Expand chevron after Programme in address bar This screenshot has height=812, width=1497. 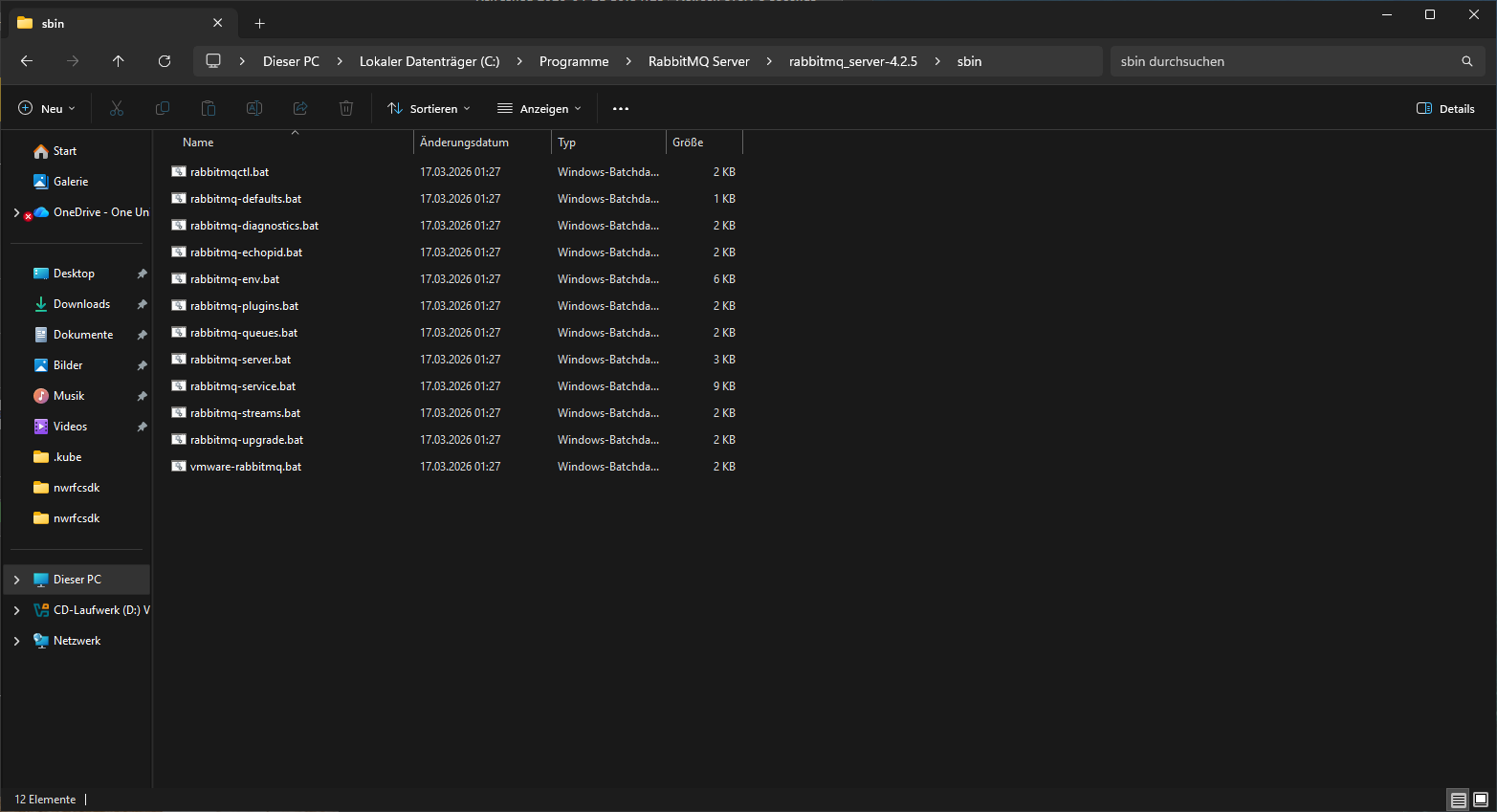coord(628,61)
